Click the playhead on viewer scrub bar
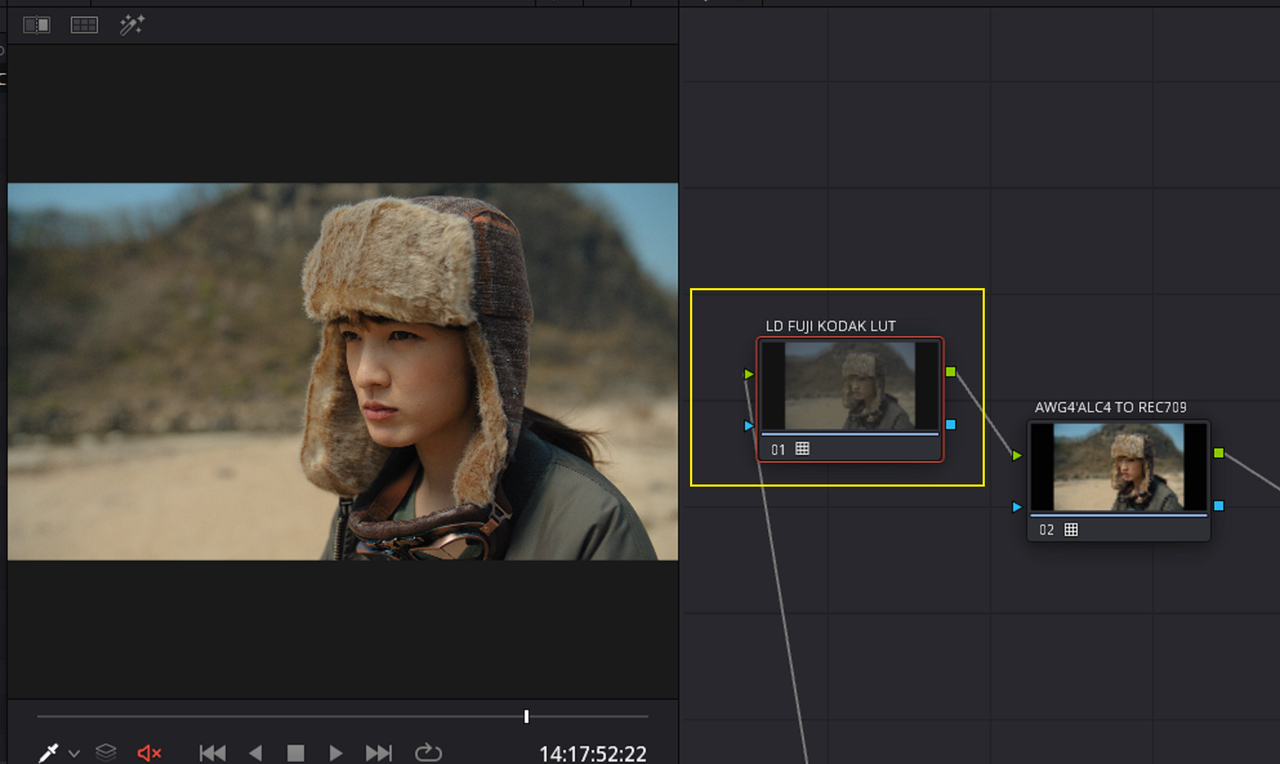Viewport: 1280px width, 764px height. (526, 716)
